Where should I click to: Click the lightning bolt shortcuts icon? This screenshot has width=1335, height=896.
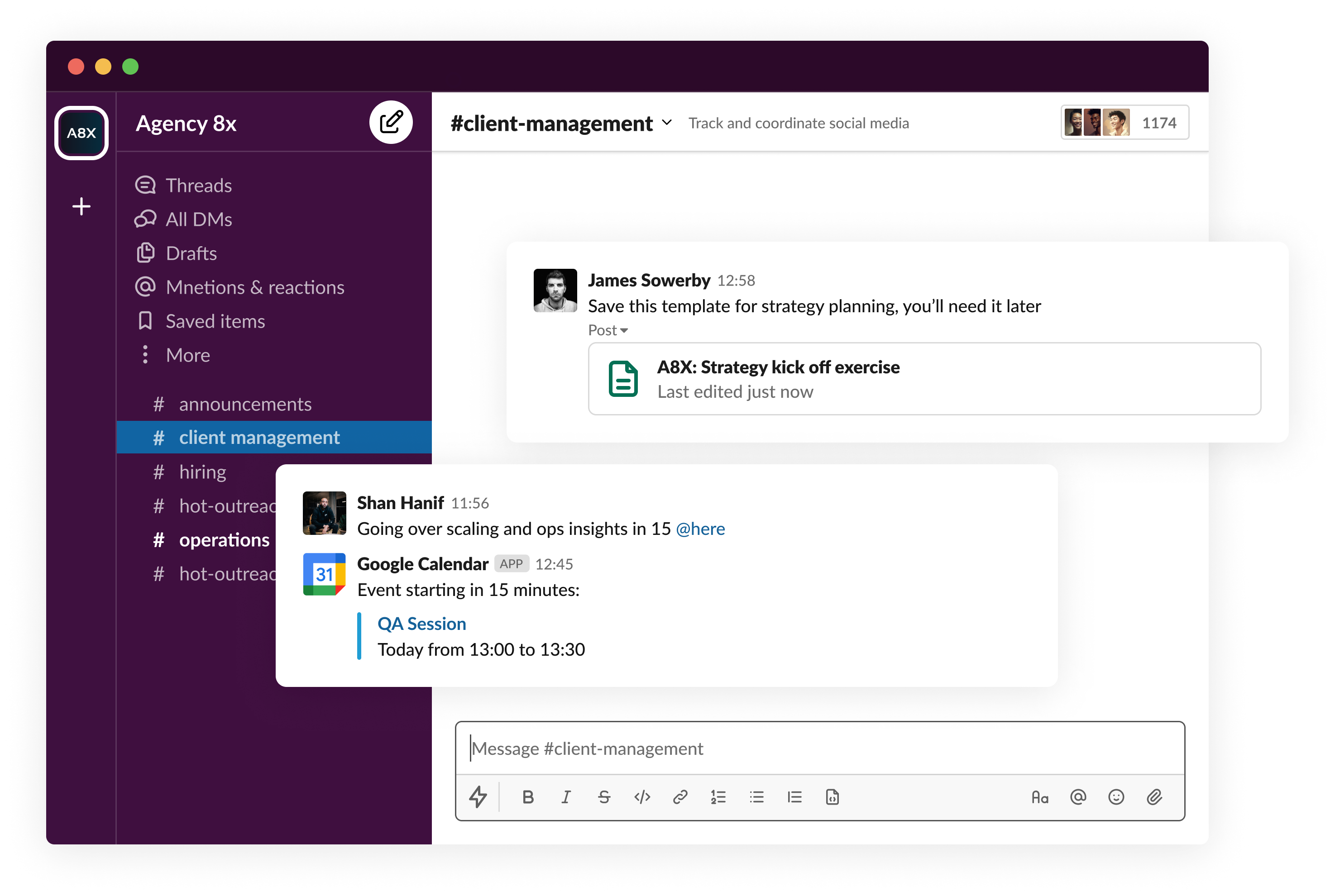click(478, 796)
